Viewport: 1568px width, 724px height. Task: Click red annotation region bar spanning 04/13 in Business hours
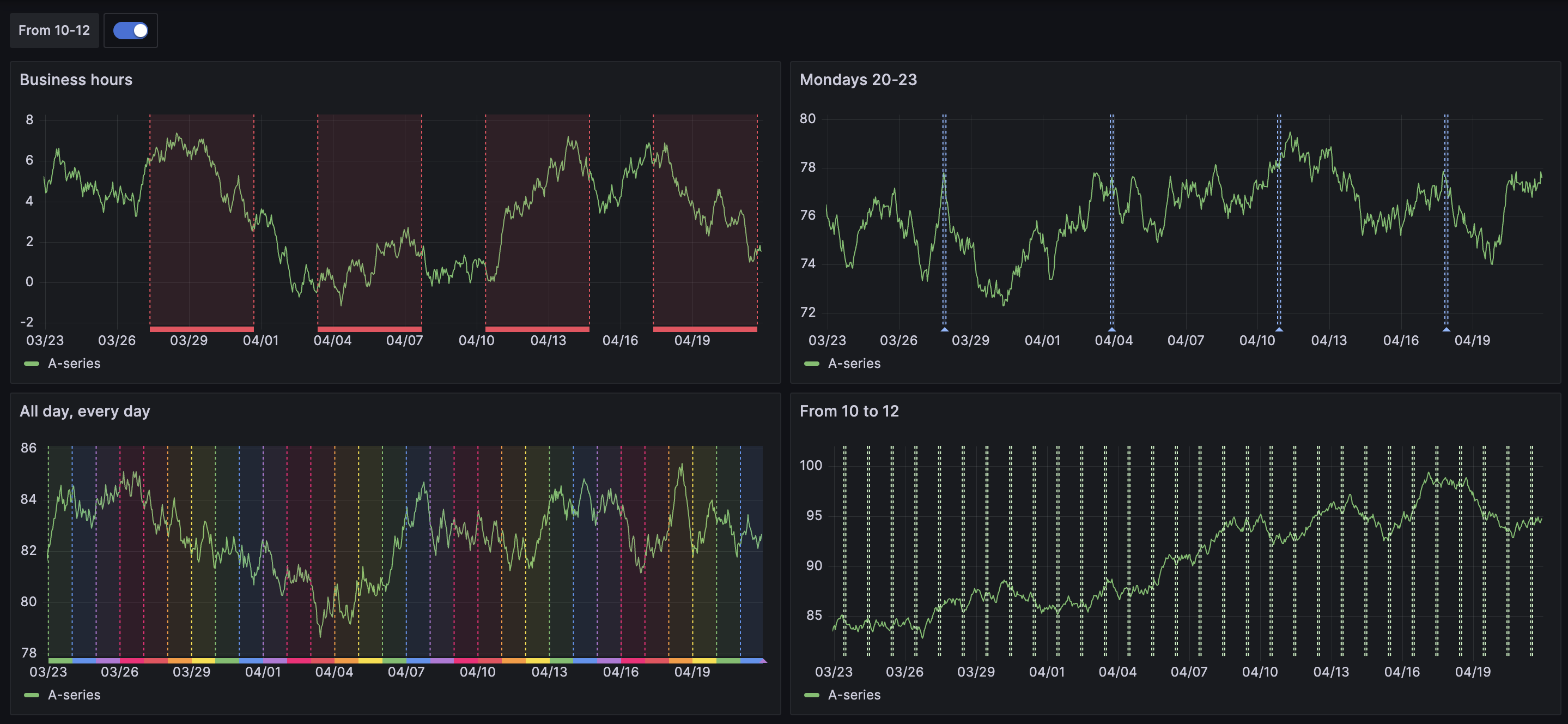click(537, 329)
